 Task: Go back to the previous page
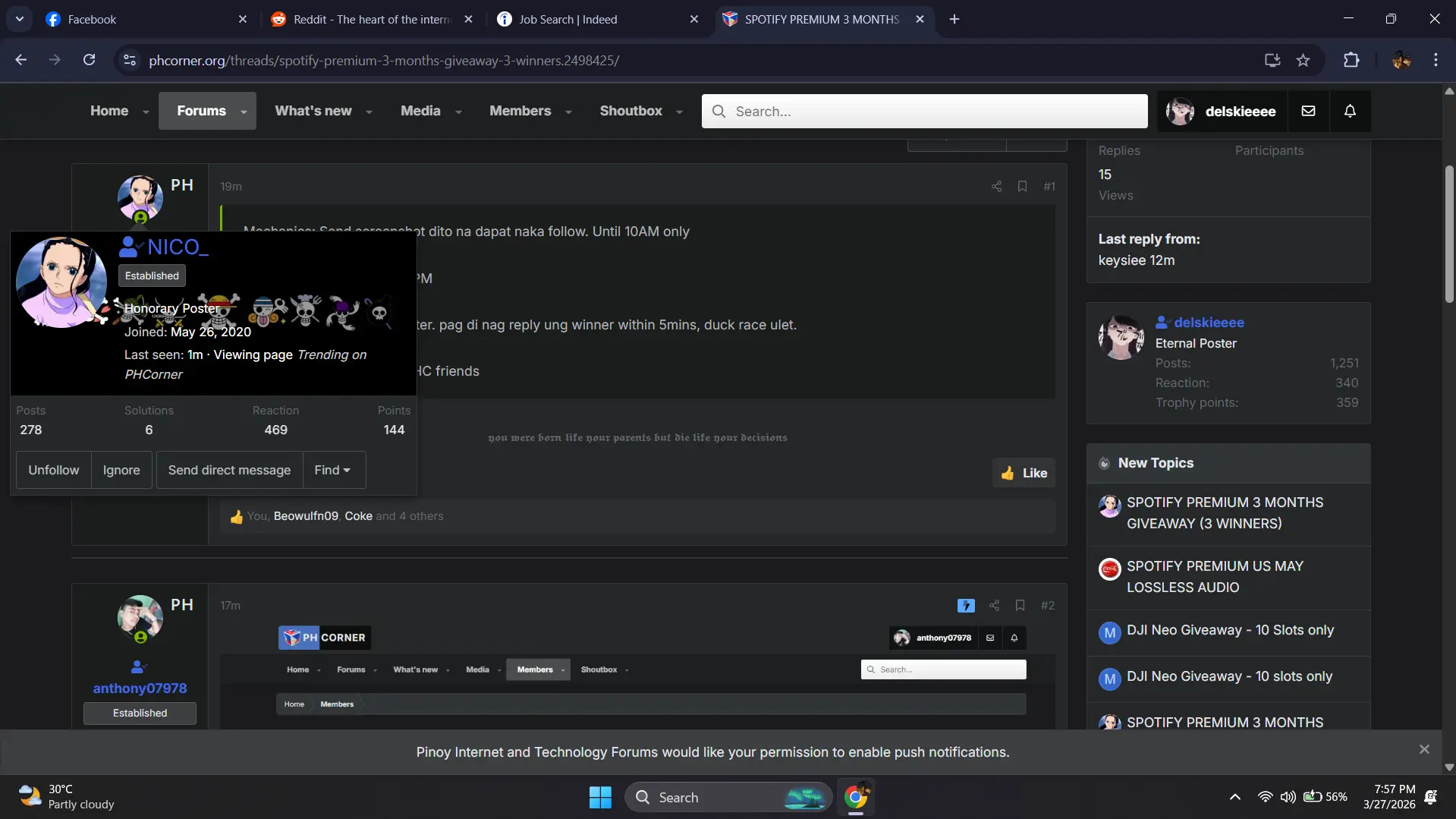point(20,61)
